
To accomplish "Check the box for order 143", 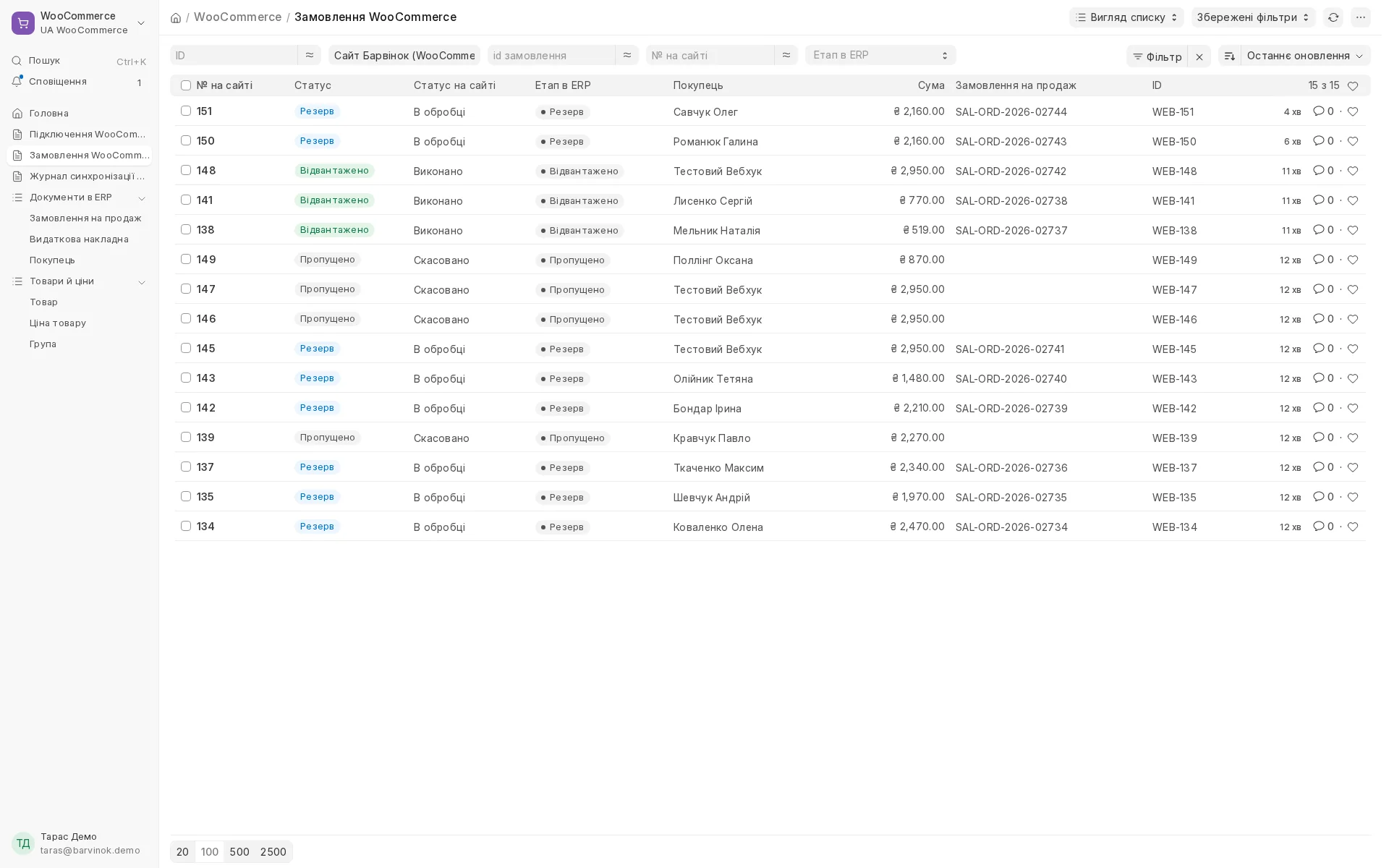I will (186, 378).
